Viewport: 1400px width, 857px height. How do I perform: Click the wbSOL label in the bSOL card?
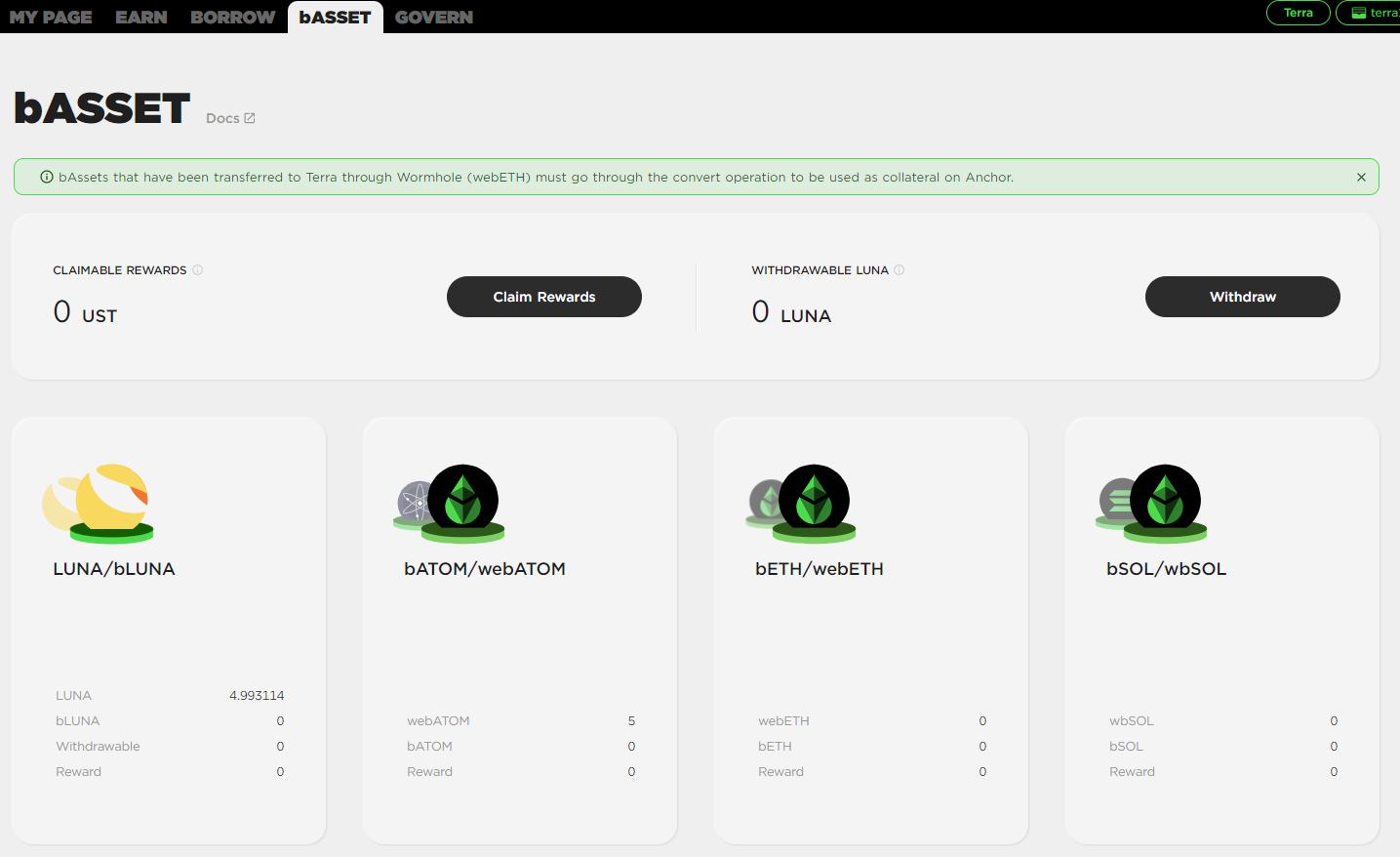1132,721
